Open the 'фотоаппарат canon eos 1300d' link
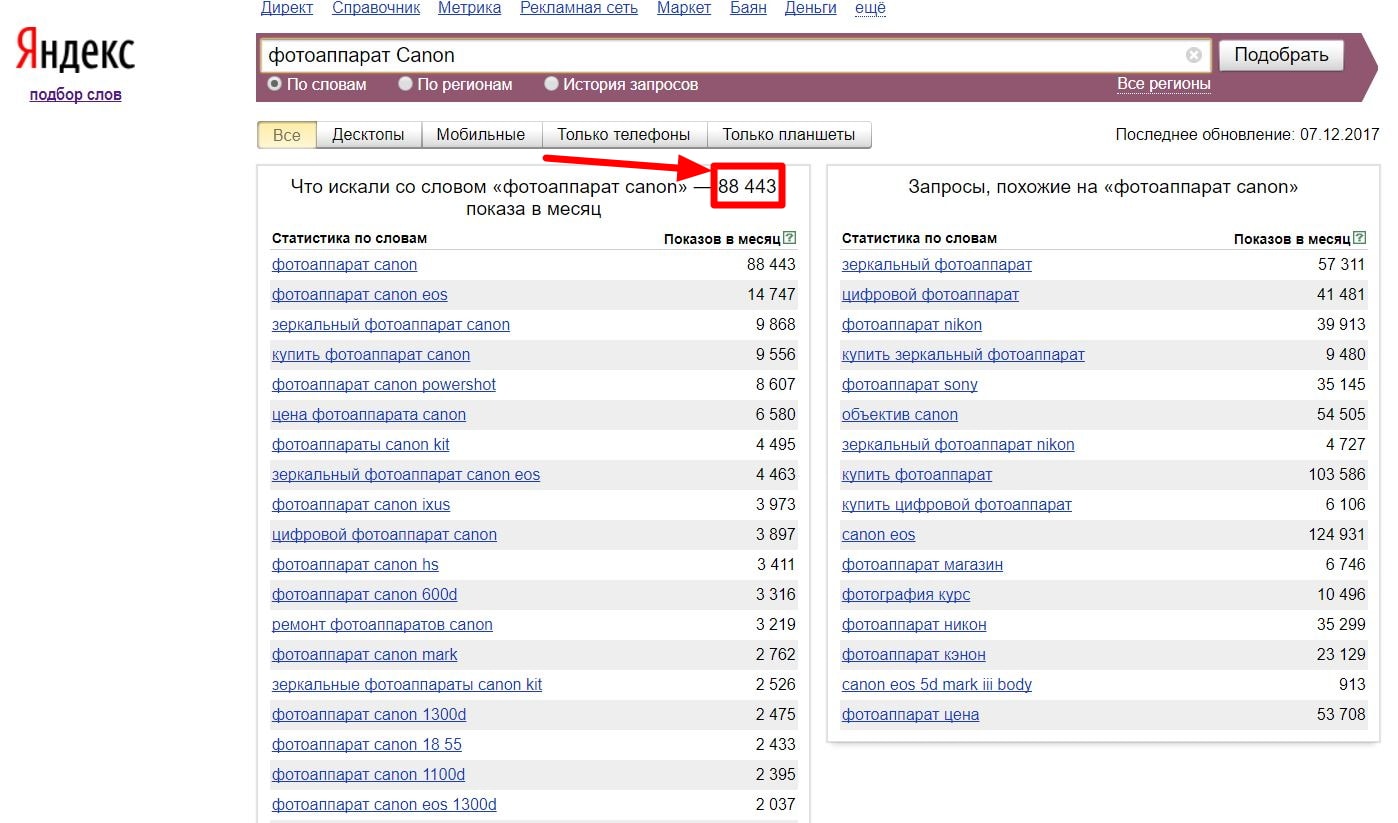 (384, 805)
